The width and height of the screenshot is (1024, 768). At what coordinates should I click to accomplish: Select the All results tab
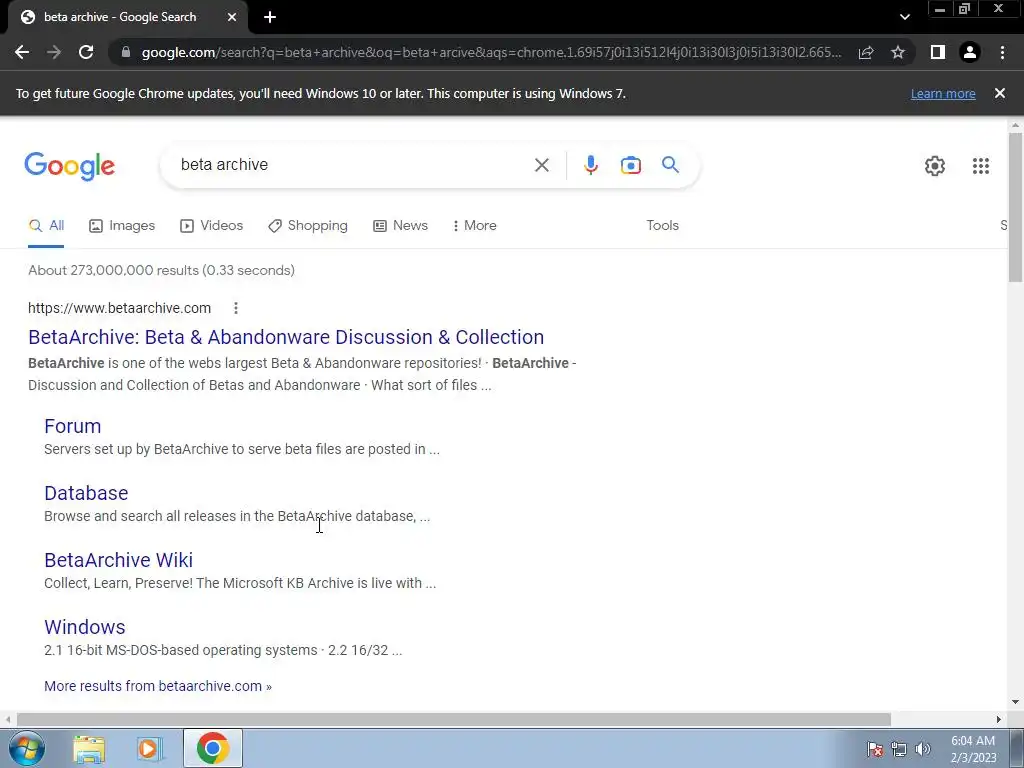click(x=46, y=225)
